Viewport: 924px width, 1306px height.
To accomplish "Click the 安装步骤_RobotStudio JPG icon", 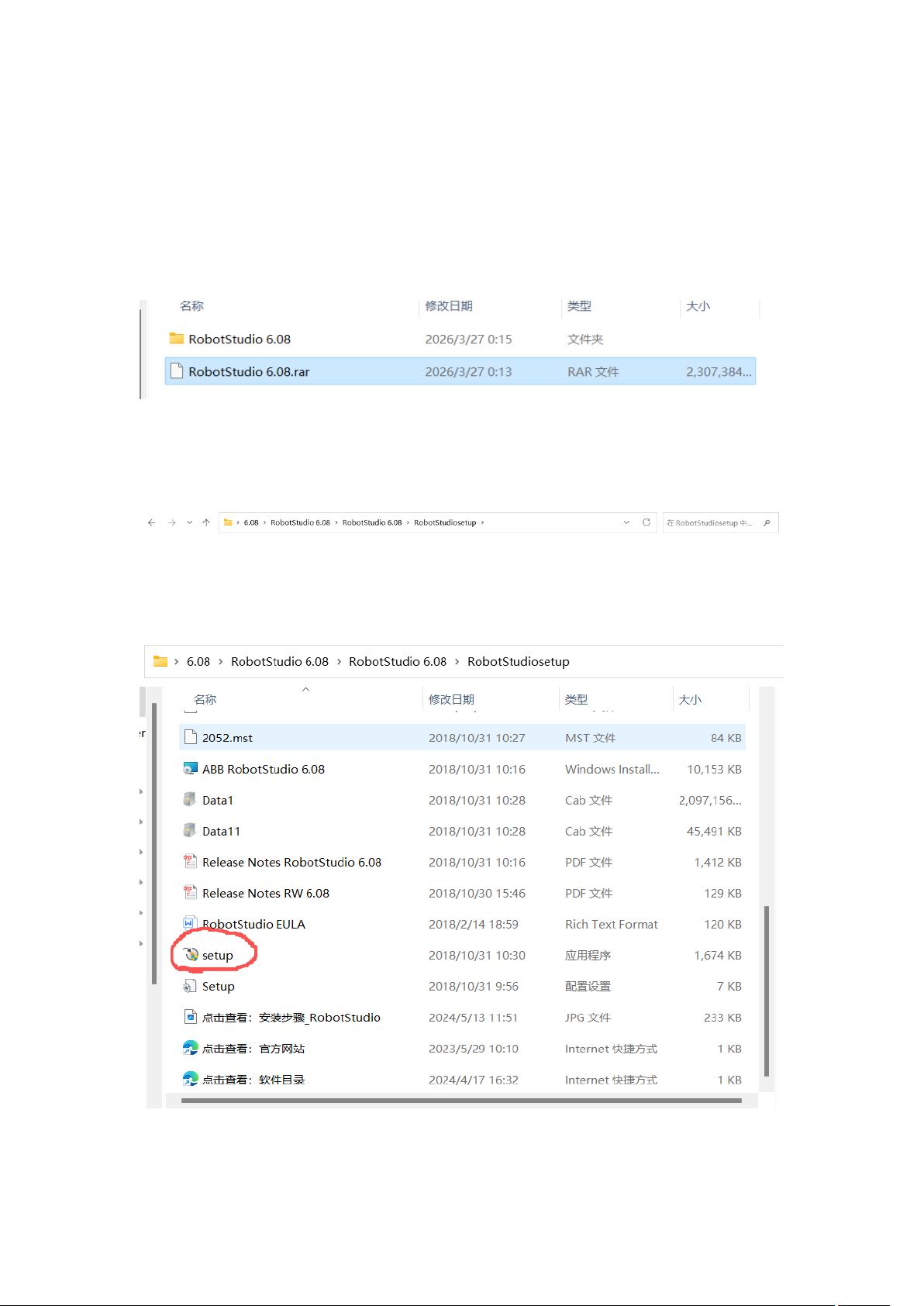I will (190, 1017).
